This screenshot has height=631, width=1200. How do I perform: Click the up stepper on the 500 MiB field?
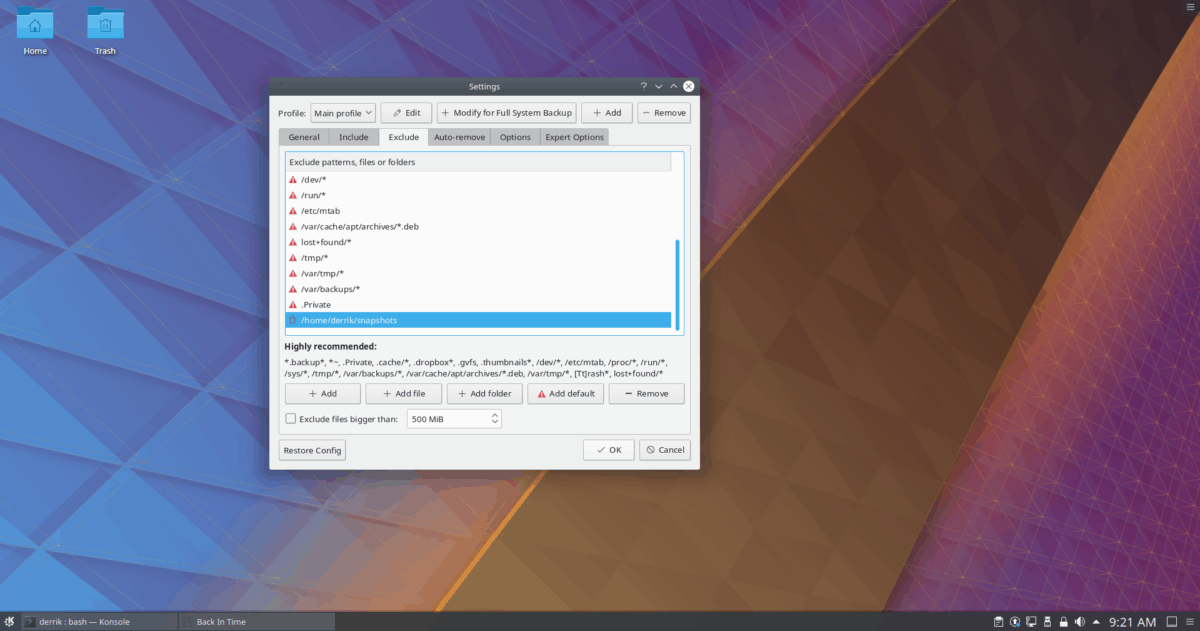point(495,414)
